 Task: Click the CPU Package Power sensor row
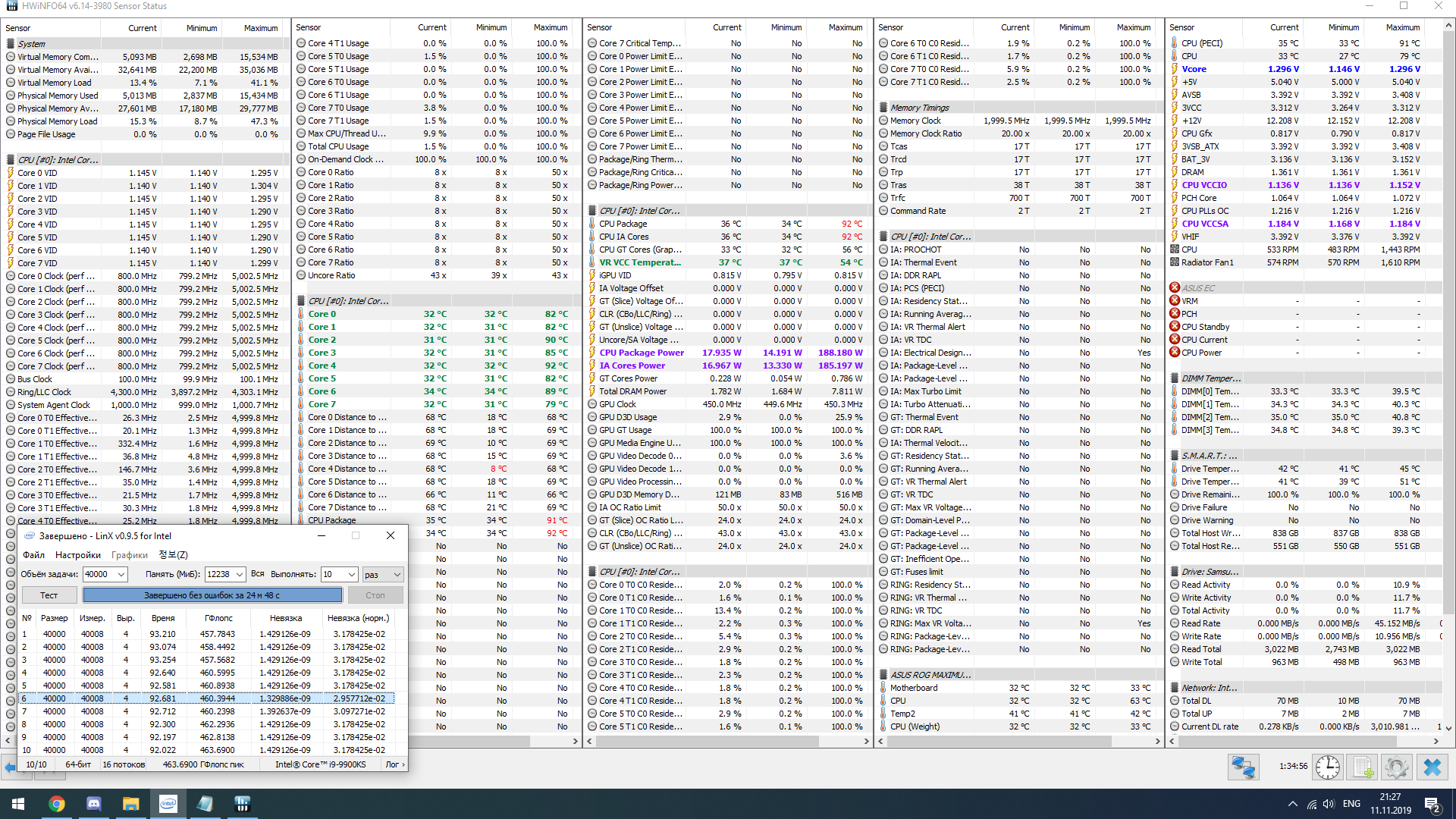(641, 353)
